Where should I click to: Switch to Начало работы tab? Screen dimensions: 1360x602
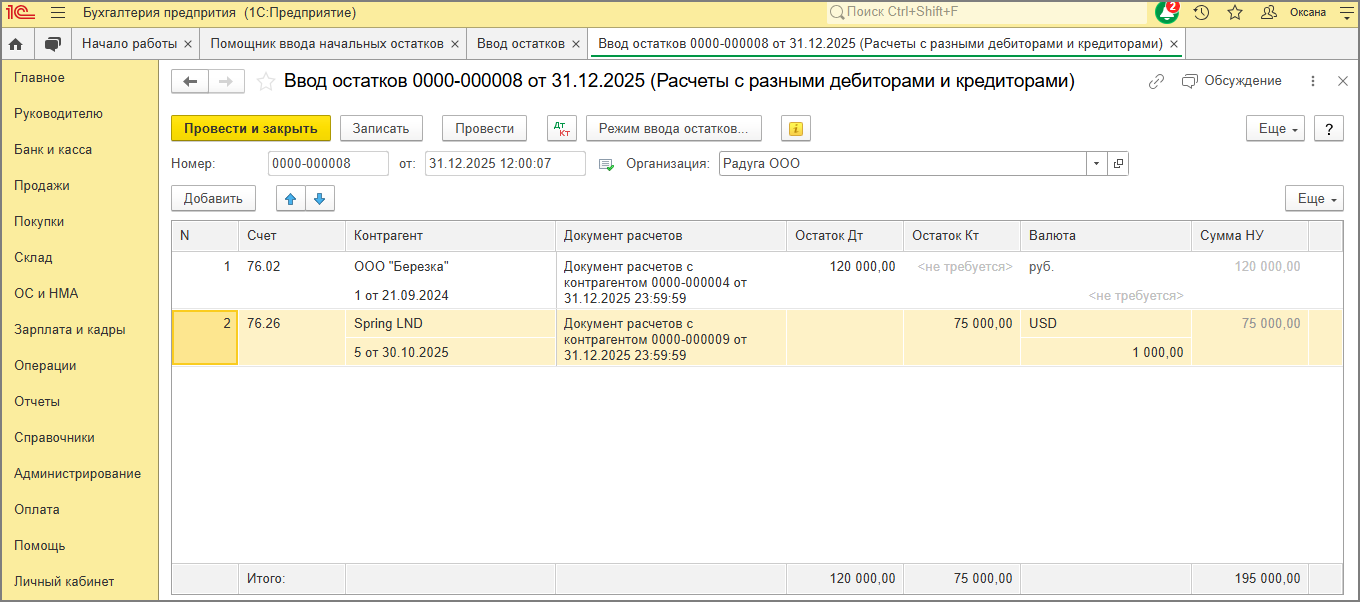coord(129,44)
